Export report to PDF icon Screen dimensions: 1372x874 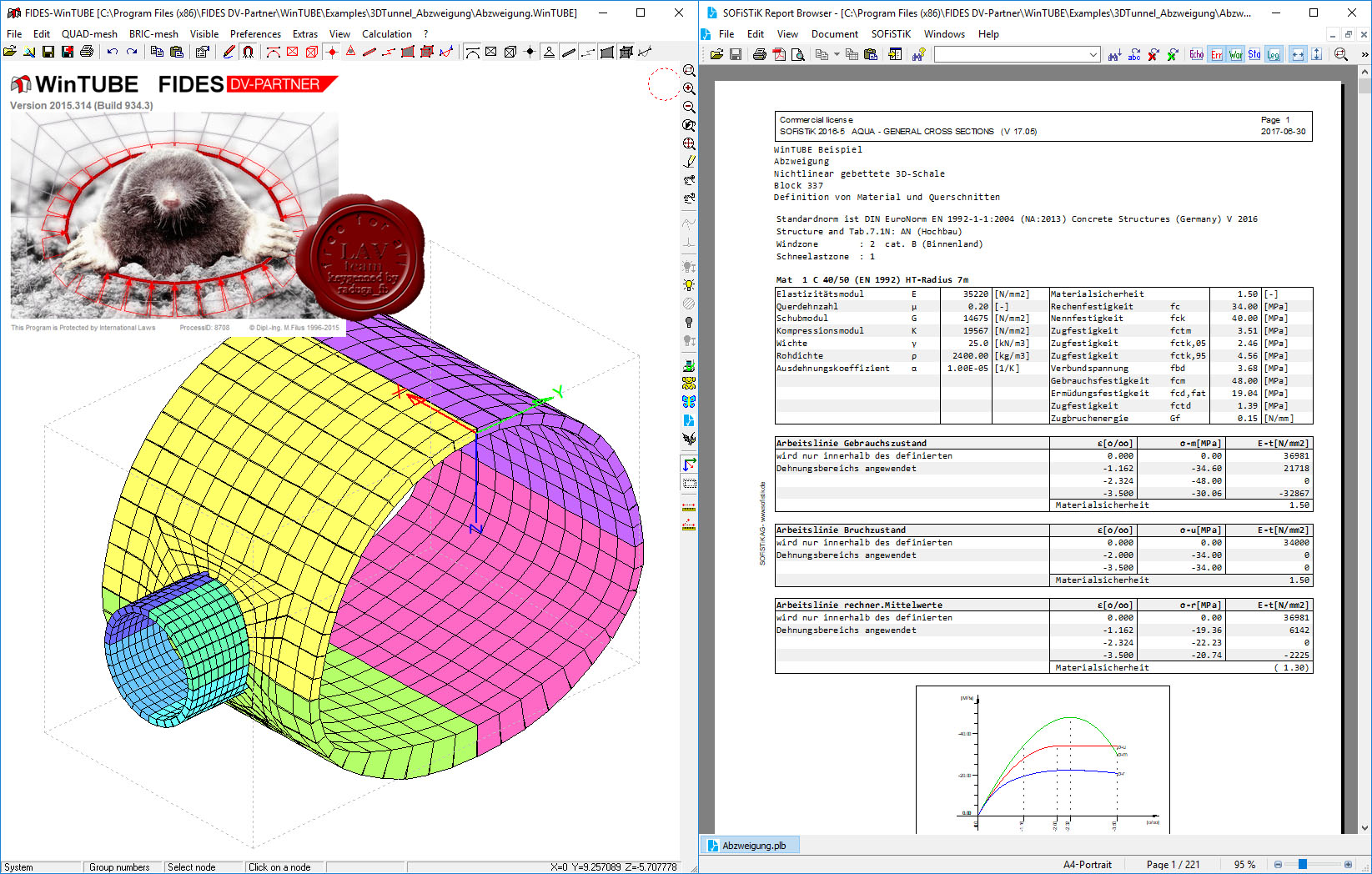pos(778,54)
